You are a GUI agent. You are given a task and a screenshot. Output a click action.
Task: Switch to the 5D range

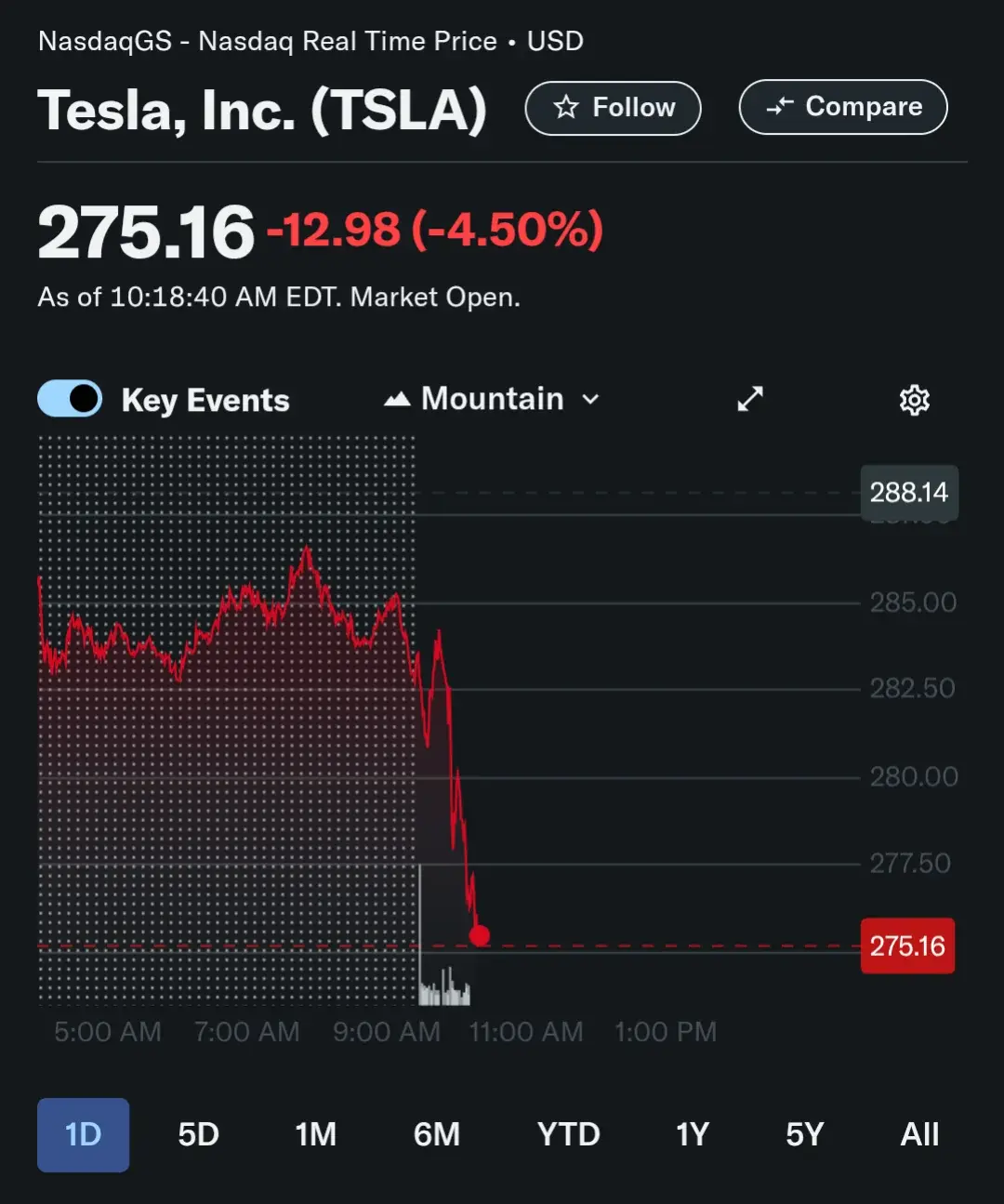pyautogui.click(x=198, y=1134)
